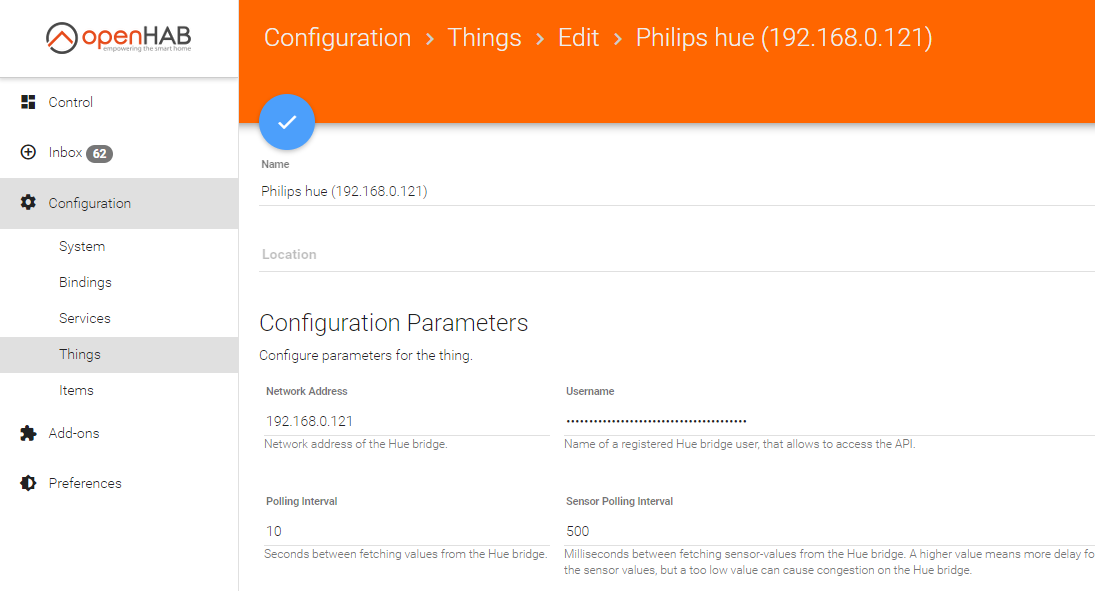Click the Configuration gear icon
Viewport: 1095px width, 591px height.
28,203
